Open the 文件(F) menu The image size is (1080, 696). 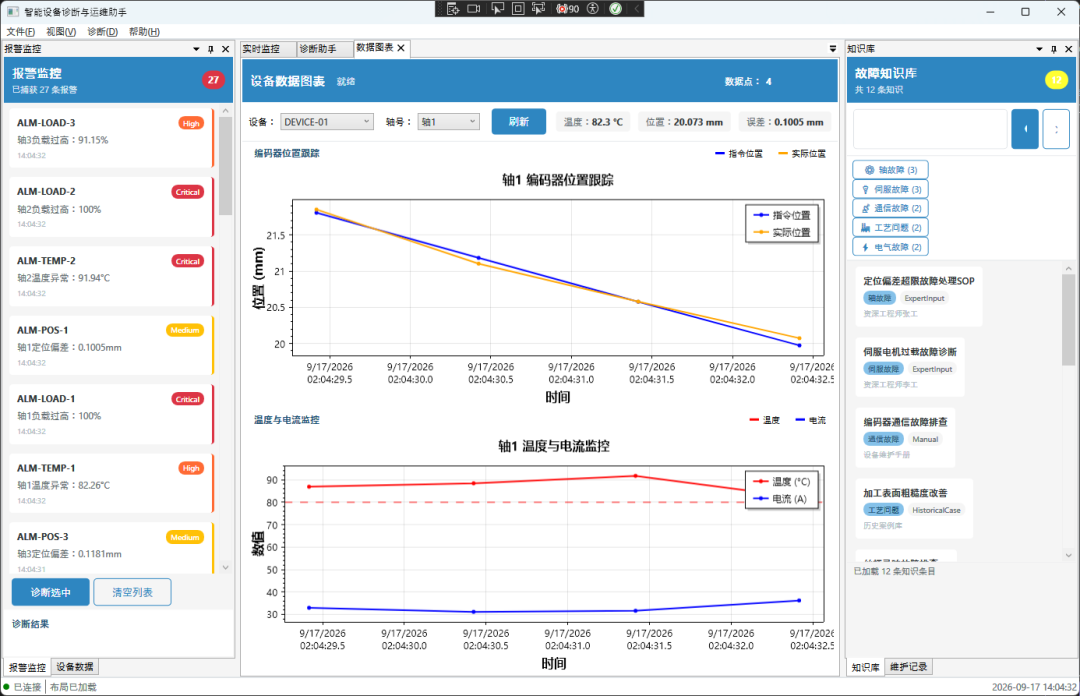[x=21, y=32]
